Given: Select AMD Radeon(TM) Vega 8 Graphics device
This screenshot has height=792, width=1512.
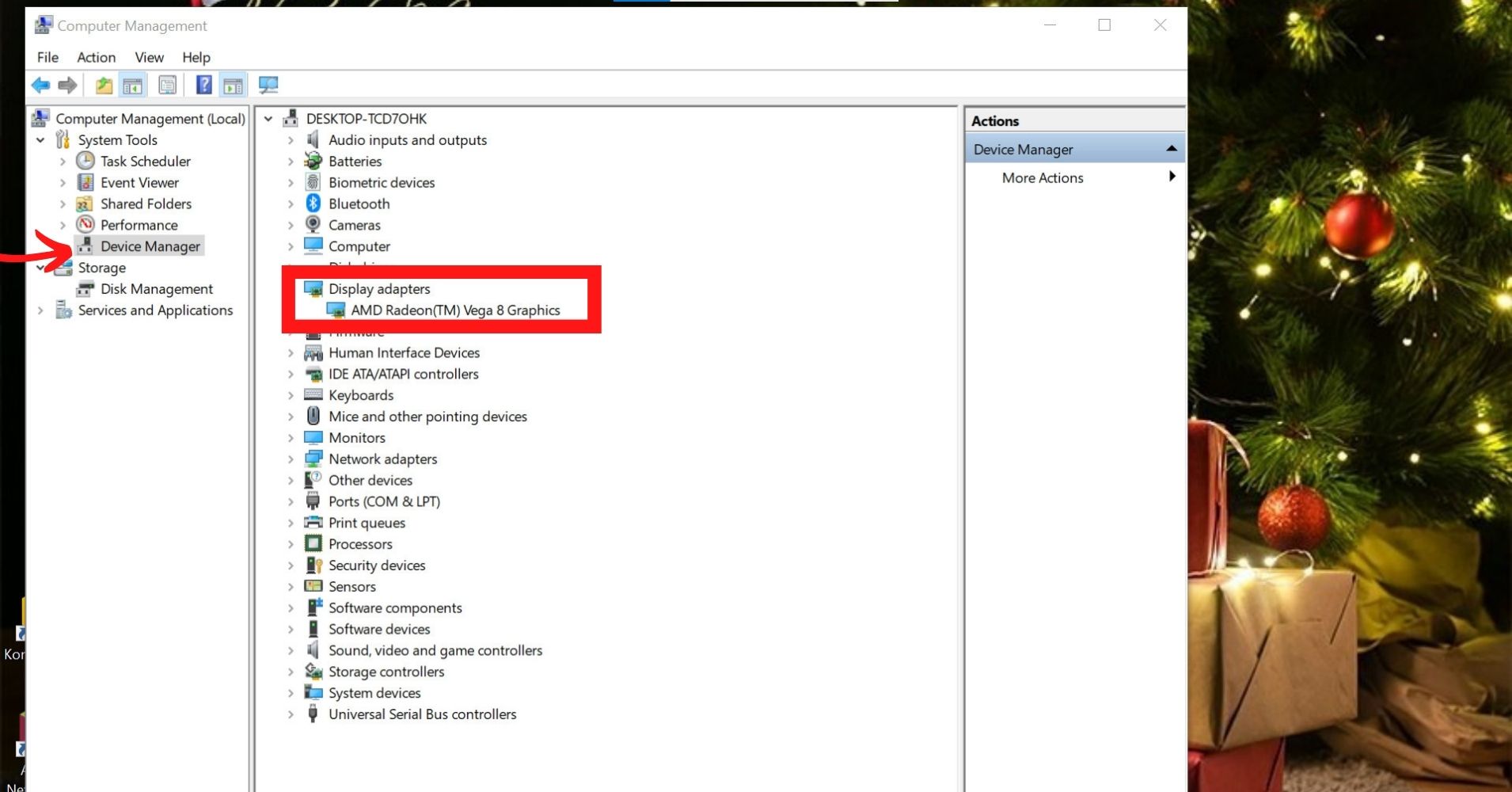Looking at the screenshot, I should pyautogui.click(x=455, y=310).
